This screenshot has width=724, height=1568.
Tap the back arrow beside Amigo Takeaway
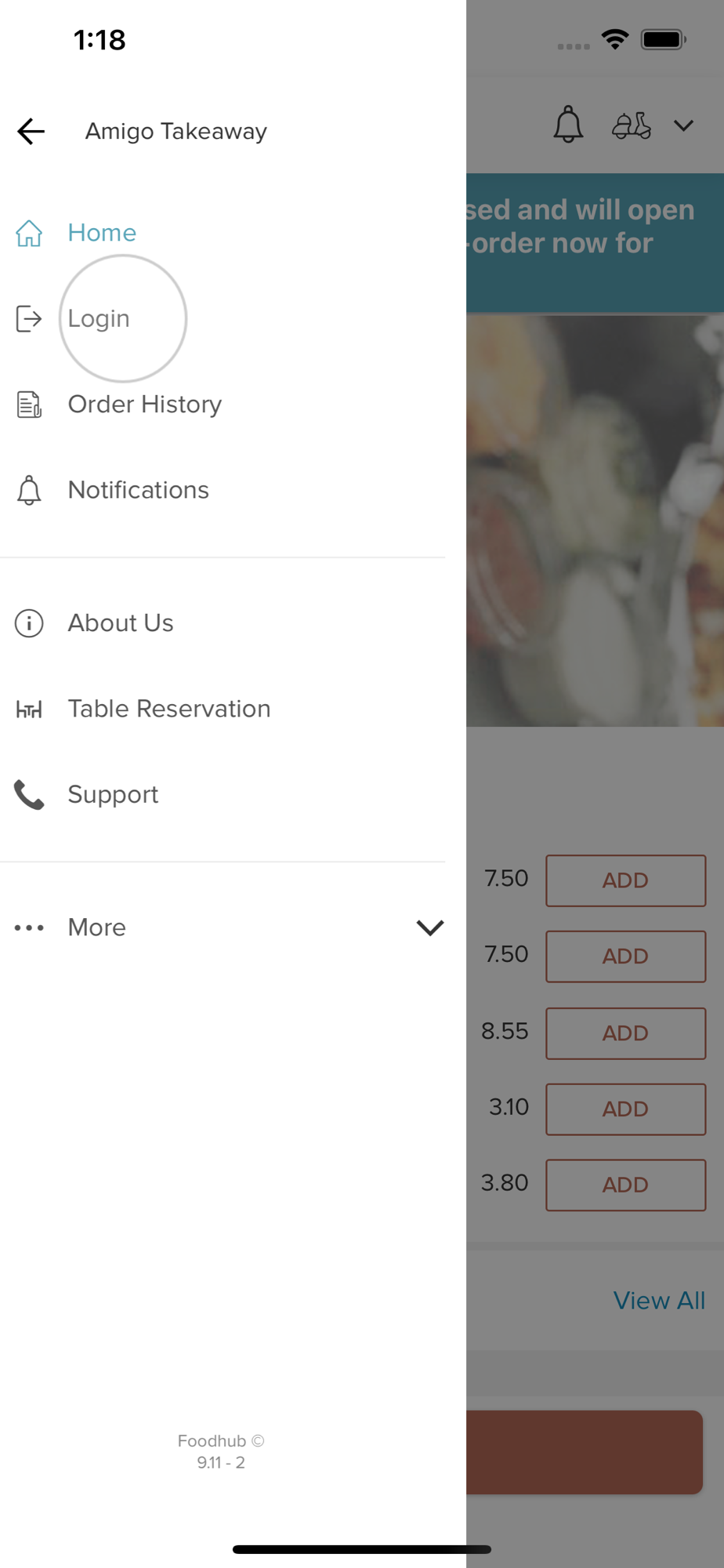[x=31, y=132]
